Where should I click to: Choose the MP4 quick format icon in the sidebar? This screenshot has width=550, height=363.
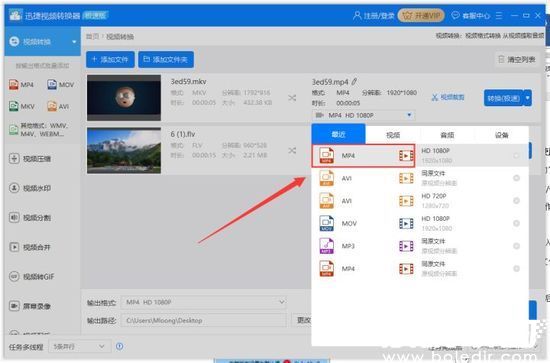[22, 85]
